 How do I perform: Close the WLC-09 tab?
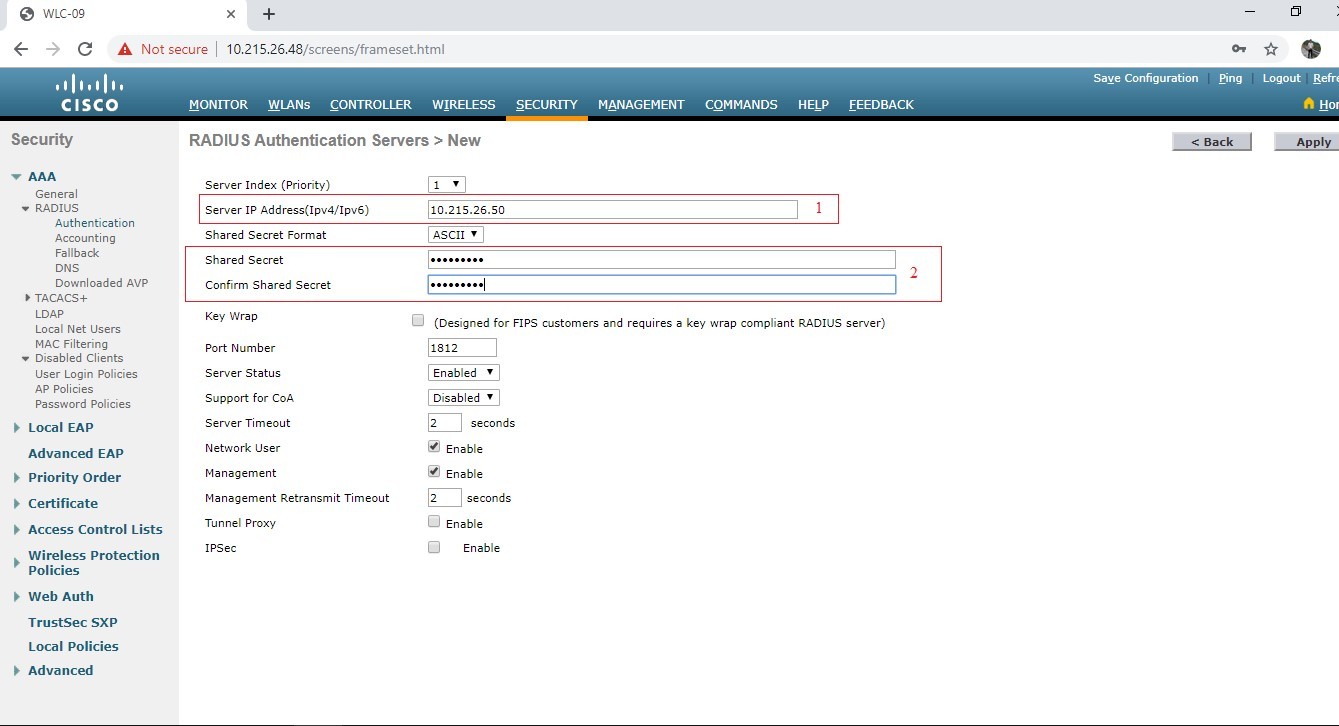point(231,14)
